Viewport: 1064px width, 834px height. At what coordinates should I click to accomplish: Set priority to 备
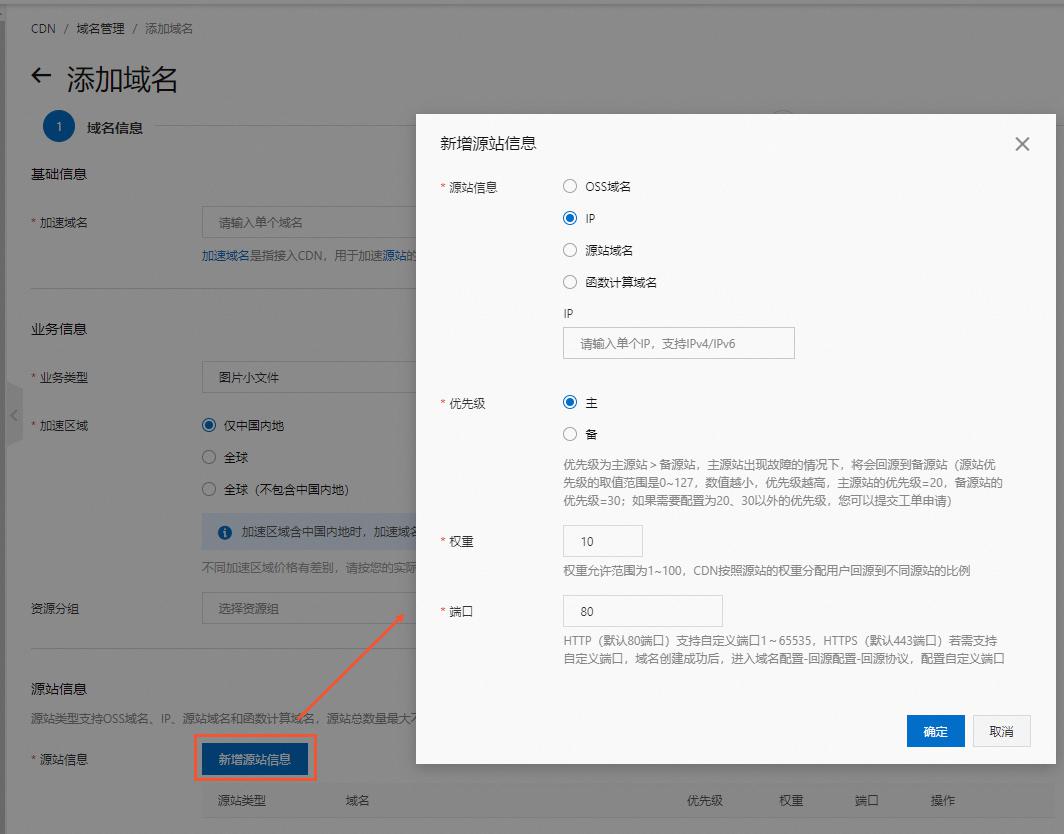coord(569,434)
